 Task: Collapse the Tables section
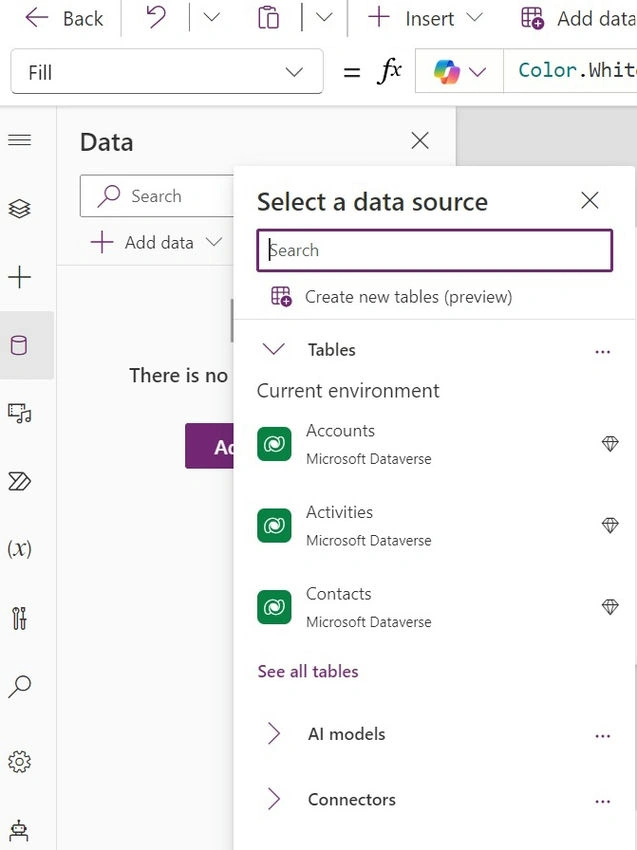(x=274, y=349)
